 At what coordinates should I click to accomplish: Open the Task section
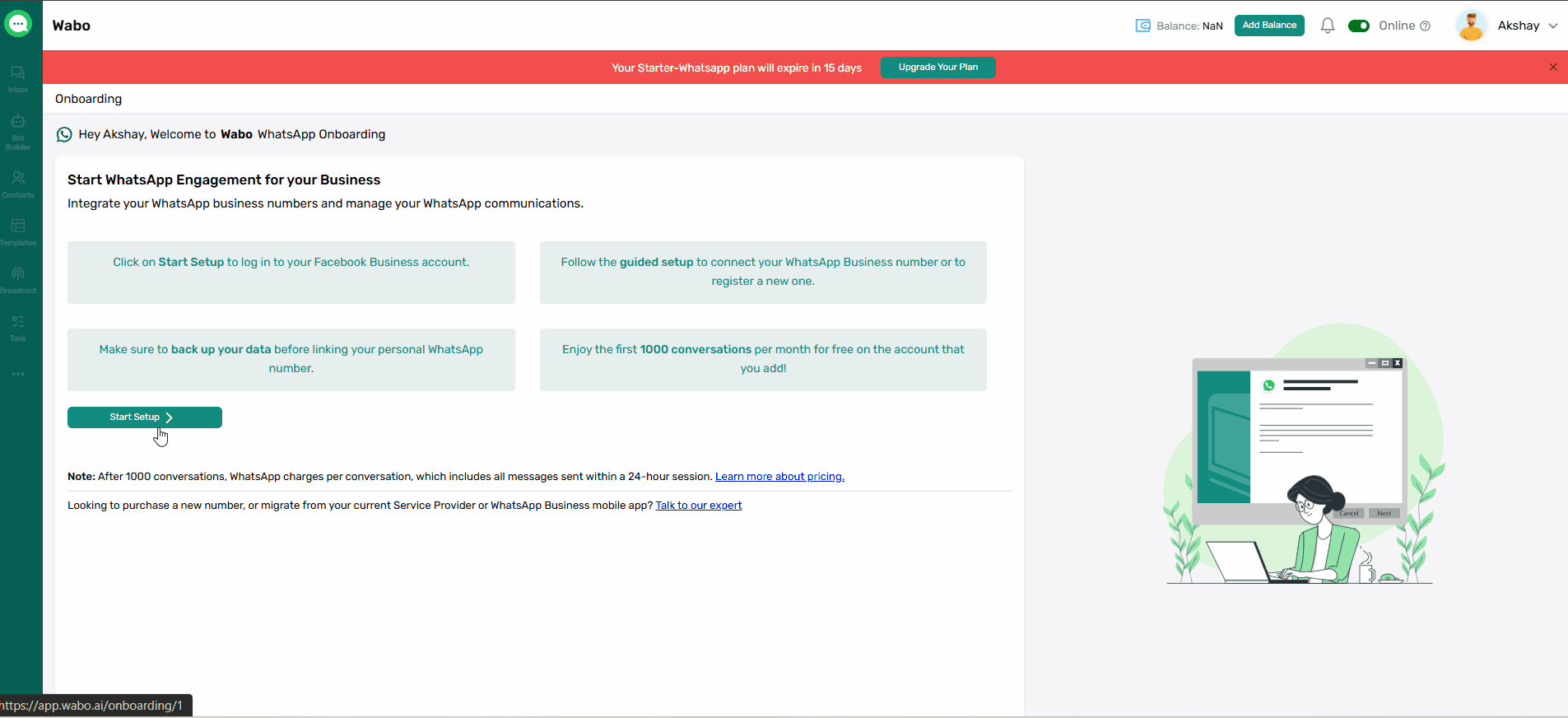[x=18, y=328]
